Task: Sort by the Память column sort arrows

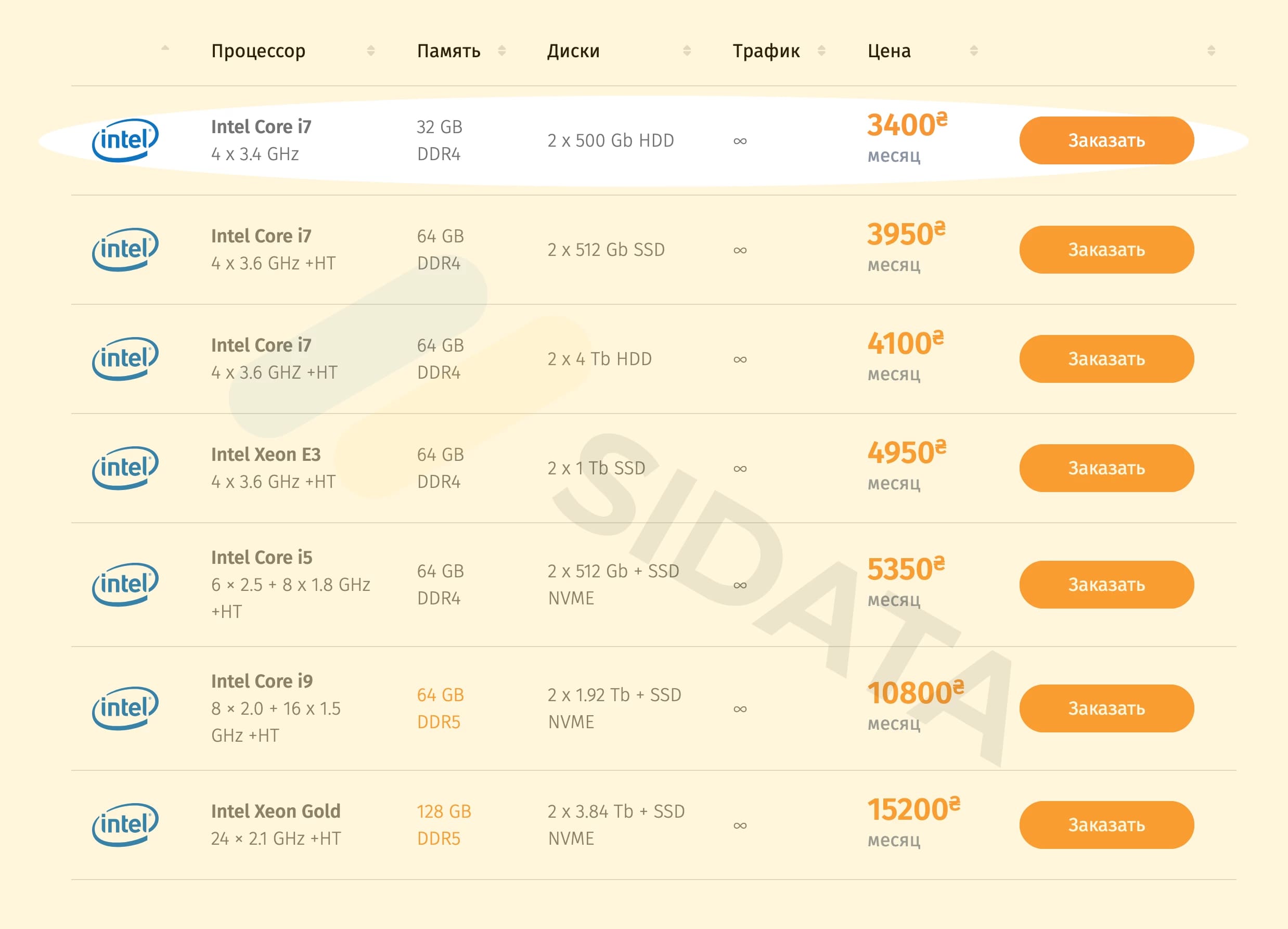Action: (x=501, y=51)
